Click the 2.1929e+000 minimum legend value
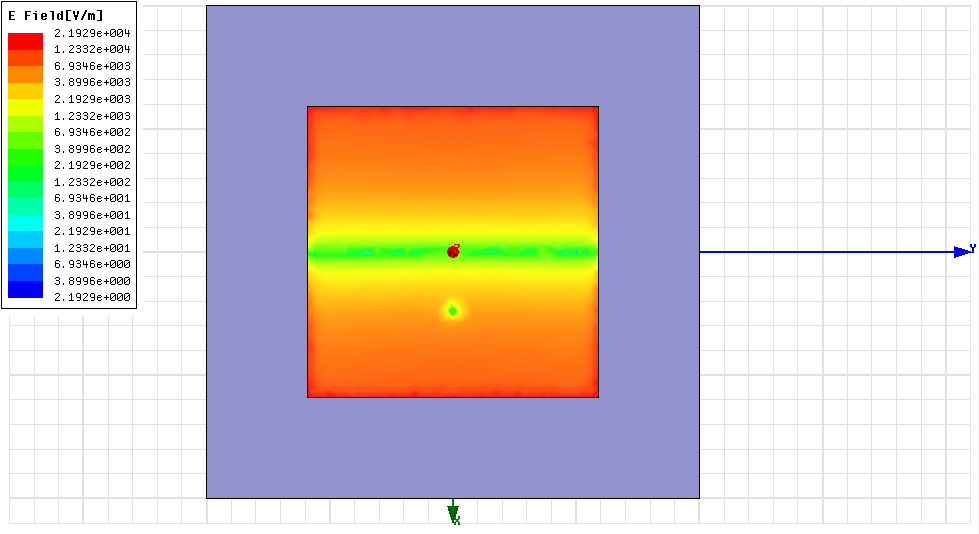Screen dimensions: 979x534 coord(92,298)
